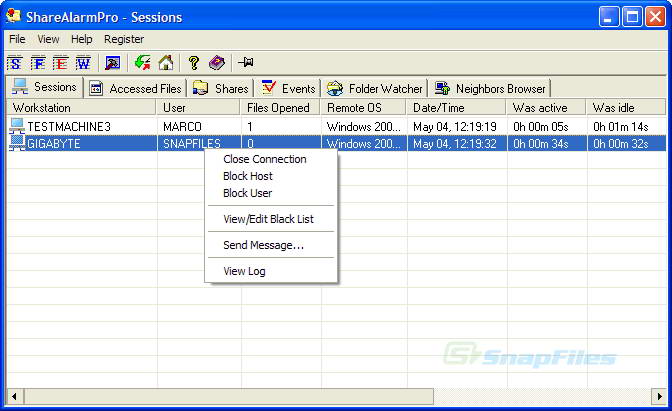The image size is (672, 411).
Task: Switch to the Events tab
Action: click(288, 88)
